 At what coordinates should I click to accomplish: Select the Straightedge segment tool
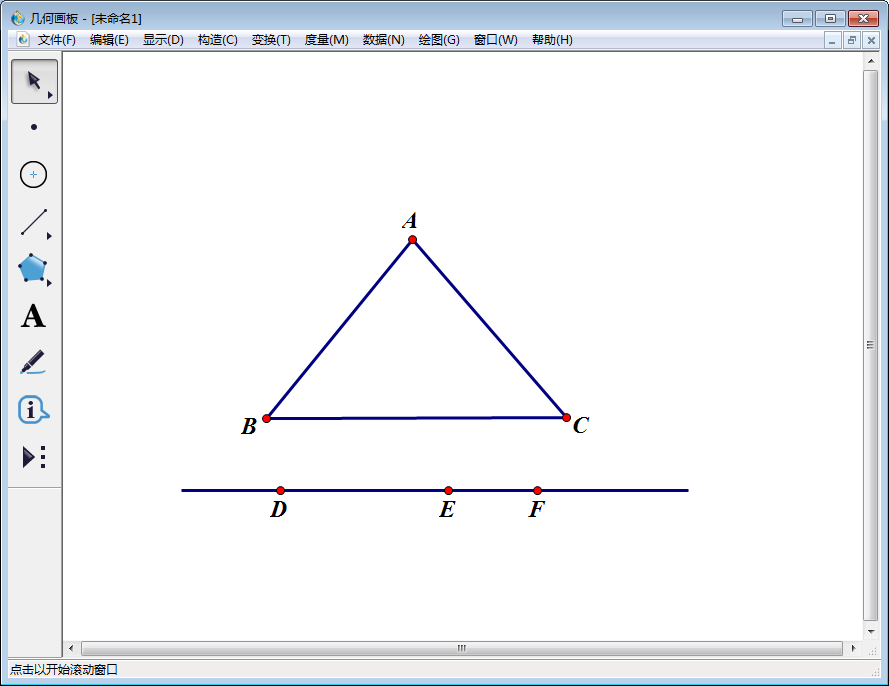click(x=34, y=222)
